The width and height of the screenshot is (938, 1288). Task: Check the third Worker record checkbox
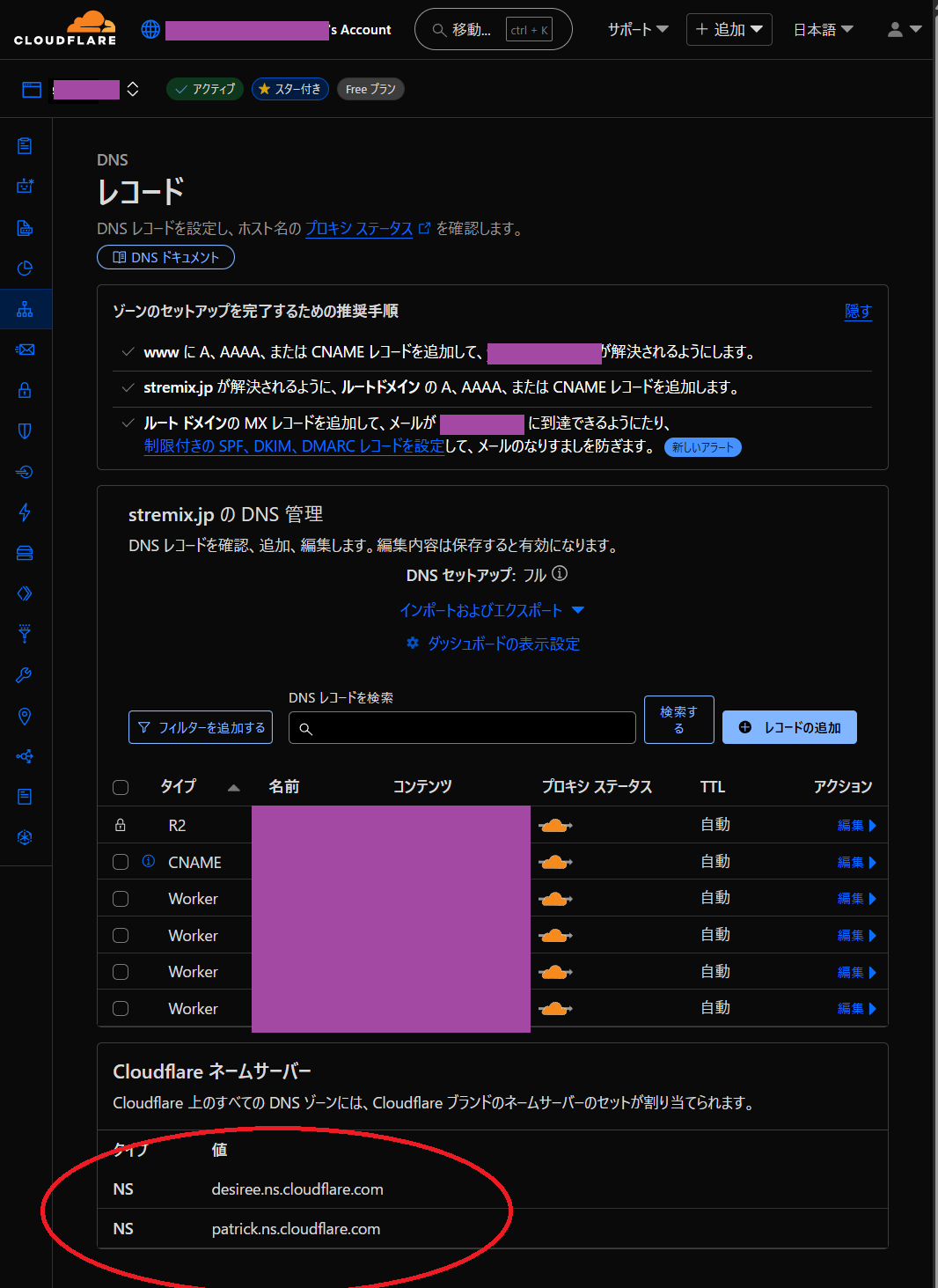[x=121, y=972]
